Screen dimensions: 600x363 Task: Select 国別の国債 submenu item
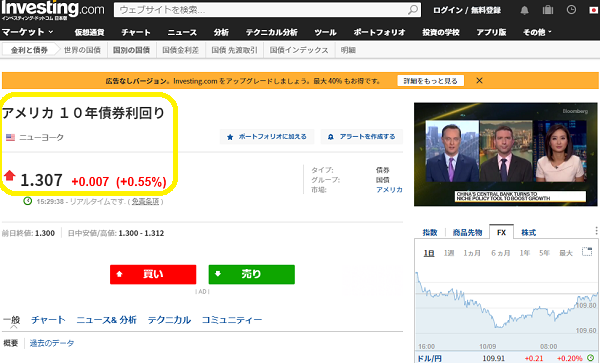[131, 50]
